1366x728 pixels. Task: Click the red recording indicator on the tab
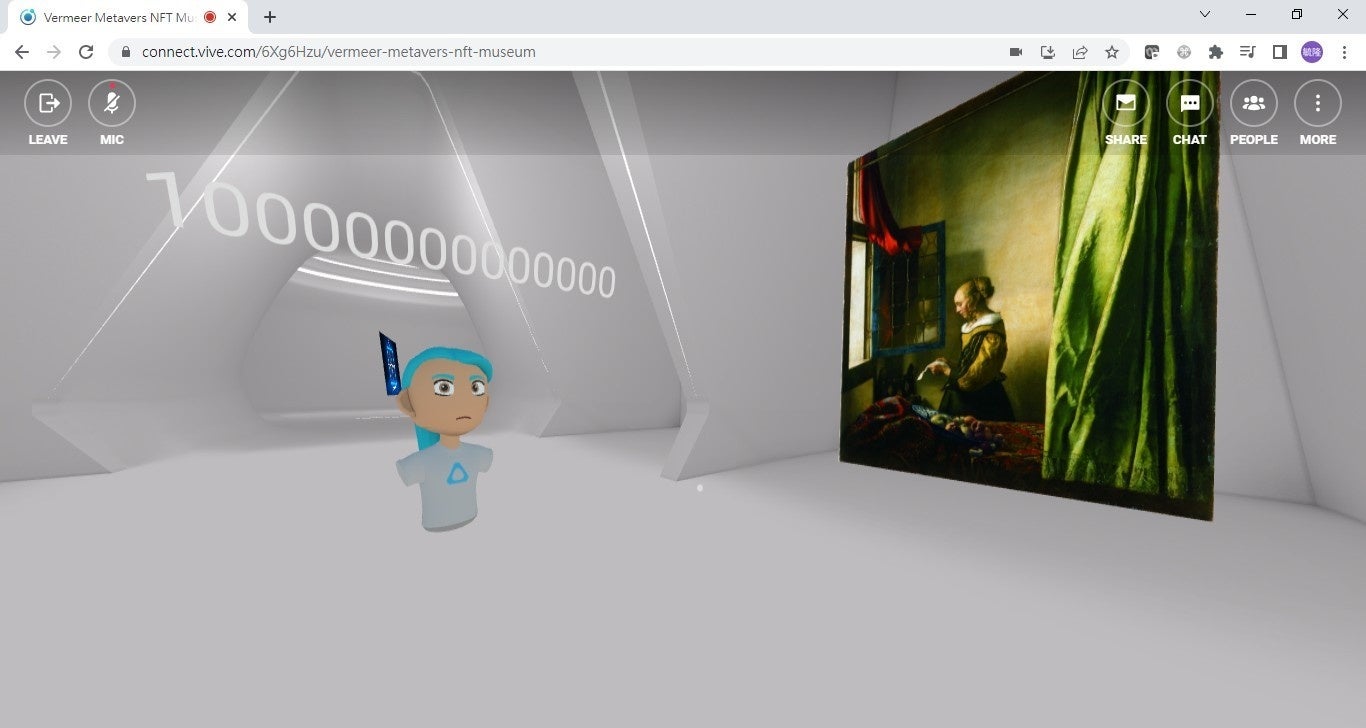coord(210,17)
